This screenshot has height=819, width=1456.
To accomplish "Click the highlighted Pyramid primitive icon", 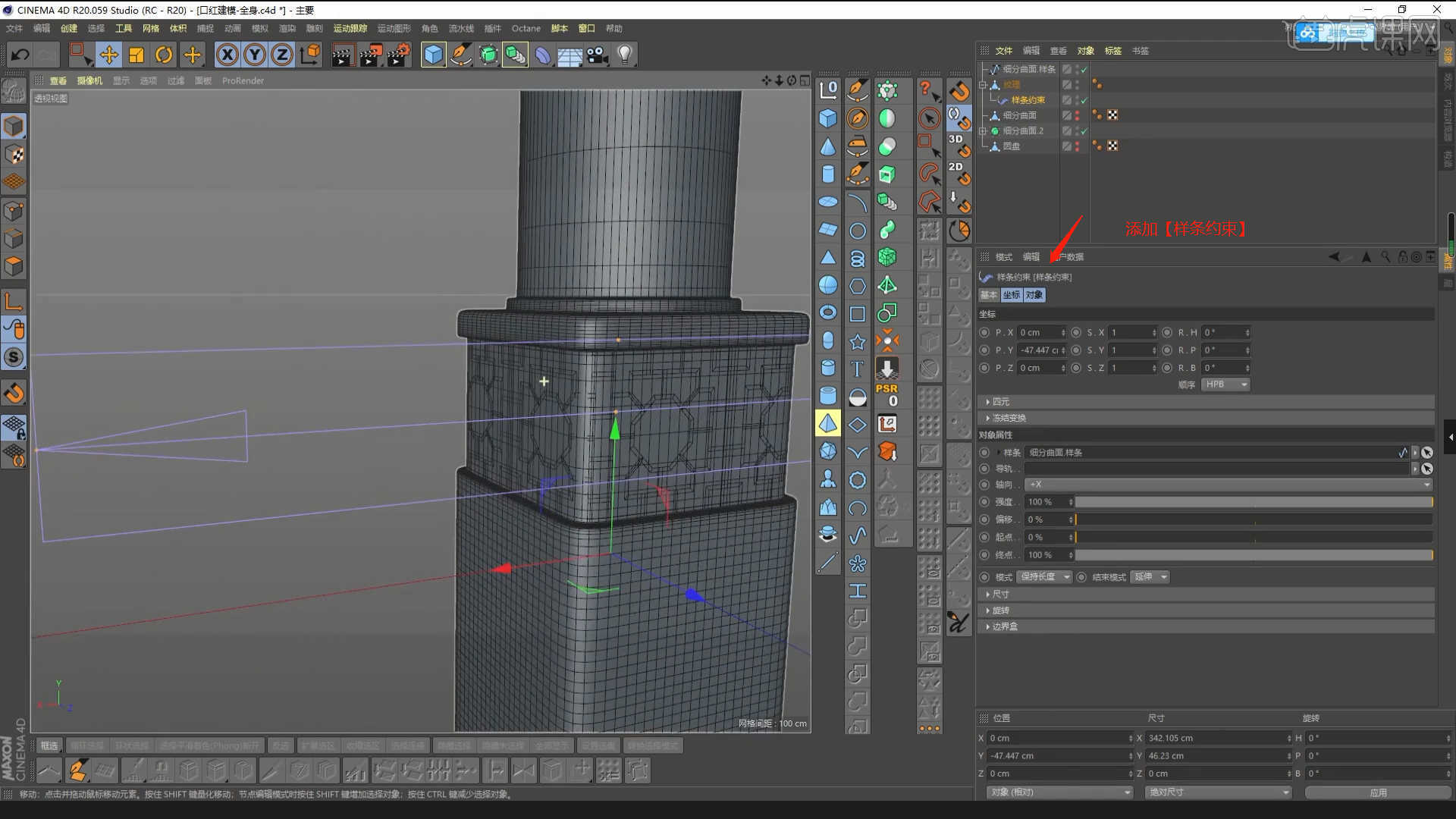I will point(828,423).
